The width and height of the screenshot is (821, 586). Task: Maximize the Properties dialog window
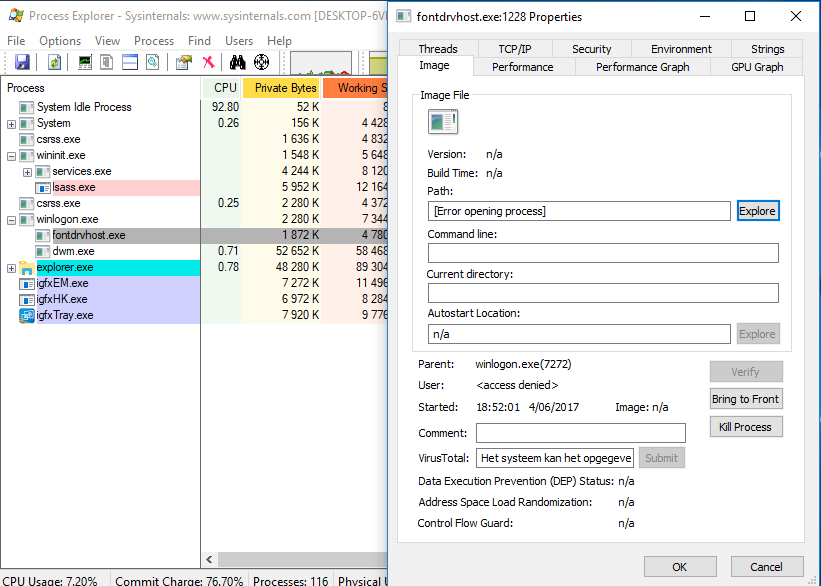tap(750, 16)
